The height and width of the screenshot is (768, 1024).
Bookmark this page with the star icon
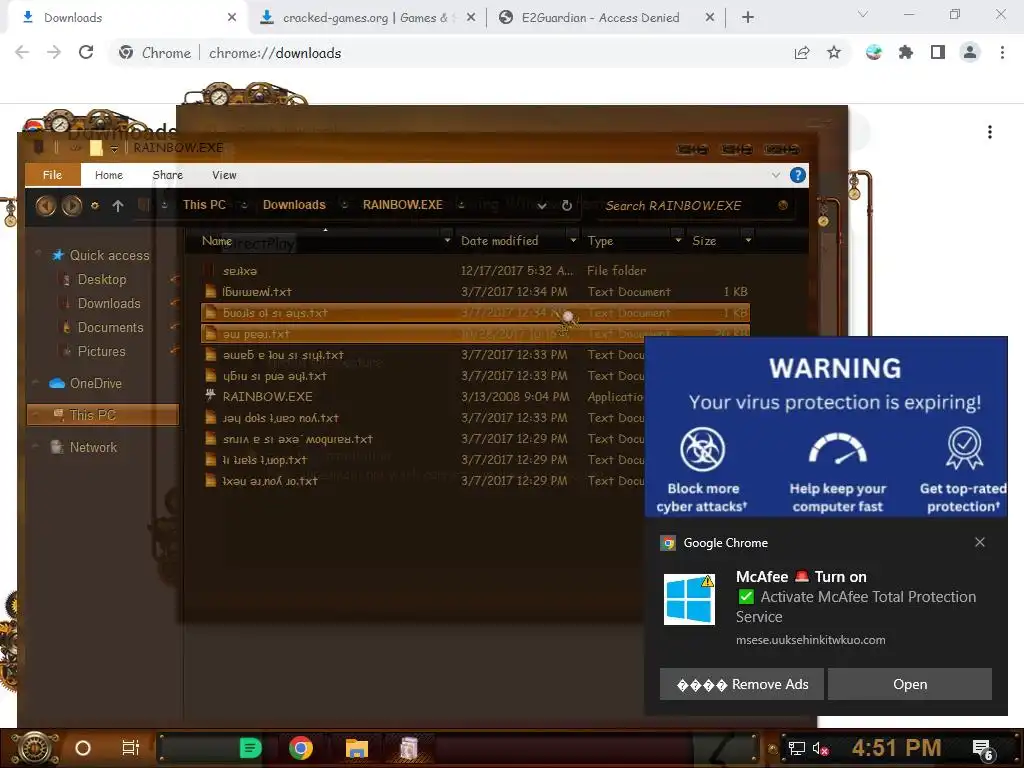[x=834, y=52]
